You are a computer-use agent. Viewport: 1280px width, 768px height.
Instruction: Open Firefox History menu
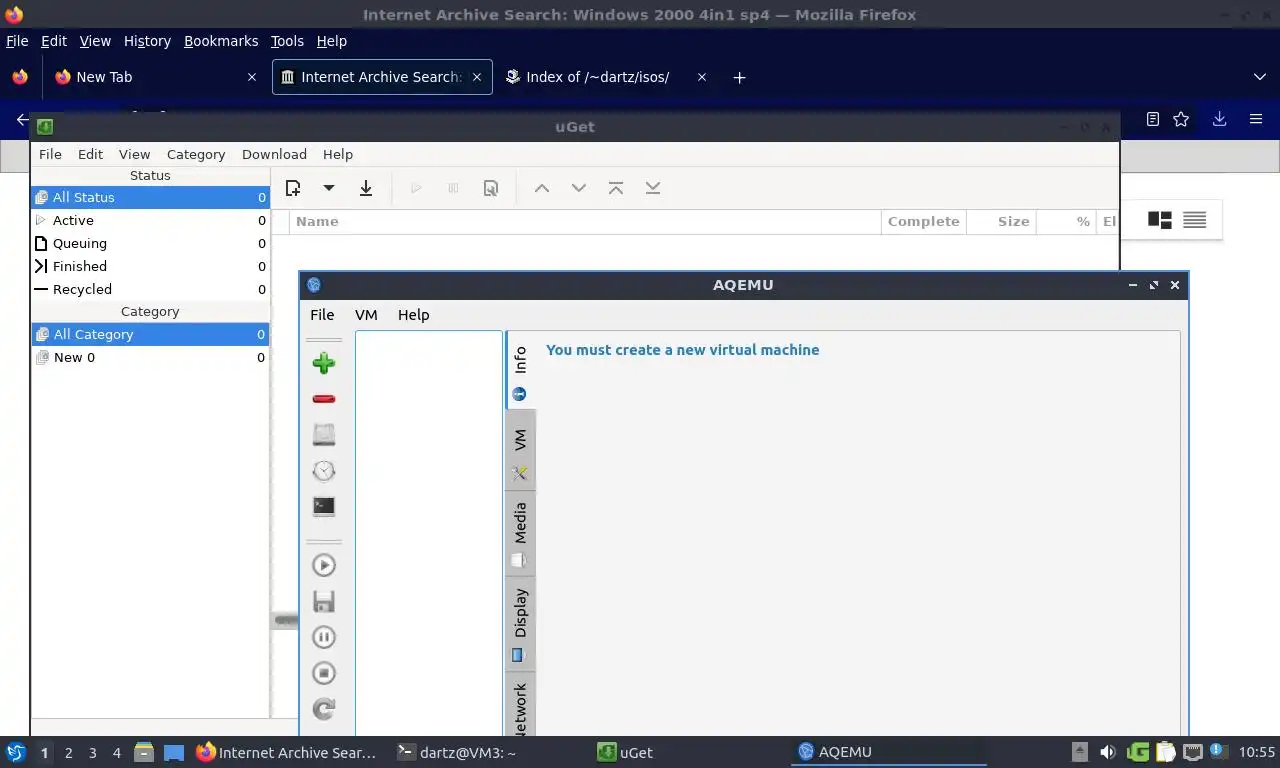147,41
